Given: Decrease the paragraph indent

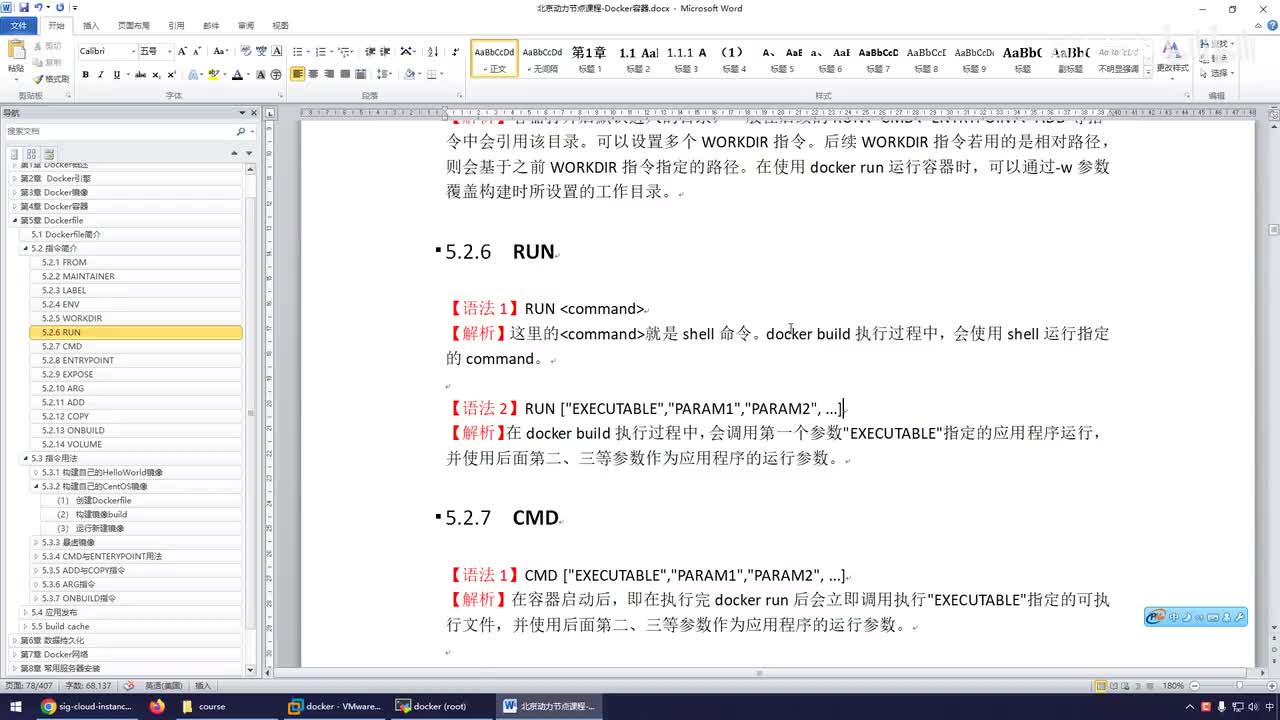Looking at the screenshot, I should coord(370,51).
